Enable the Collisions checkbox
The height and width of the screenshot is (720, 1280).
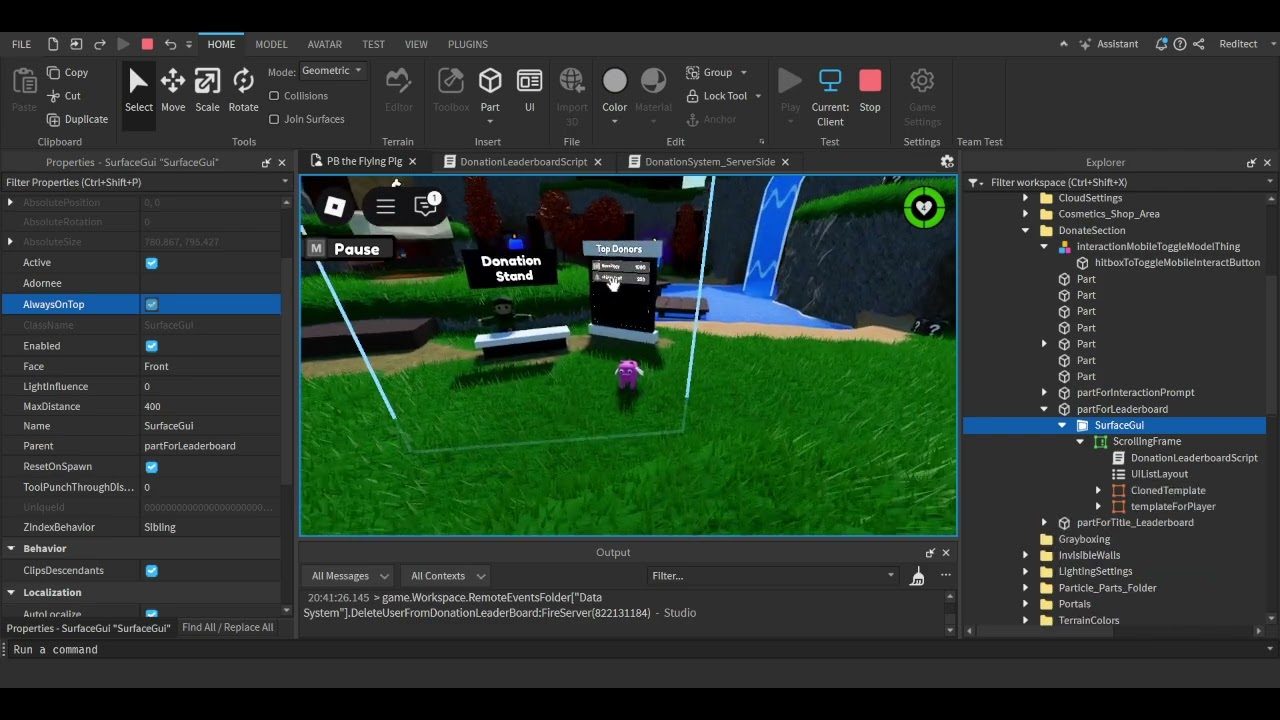coord(274,96)
